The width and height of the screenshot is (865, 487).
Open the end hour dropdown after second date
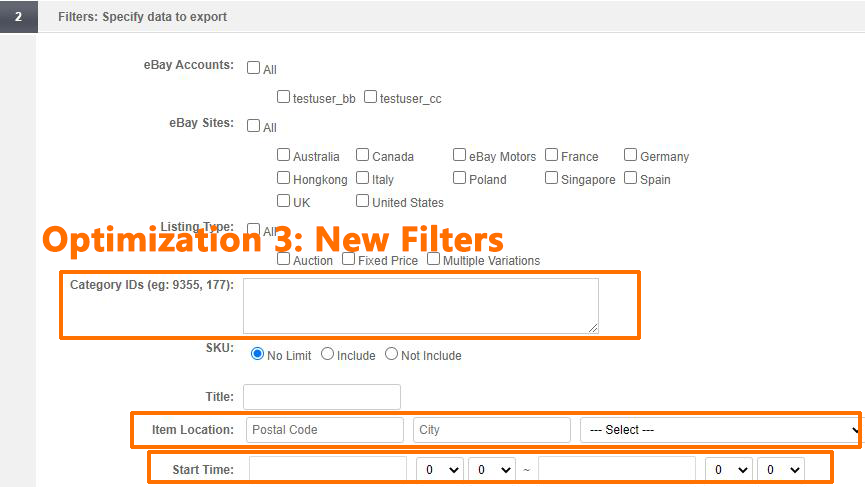point(729,469)
